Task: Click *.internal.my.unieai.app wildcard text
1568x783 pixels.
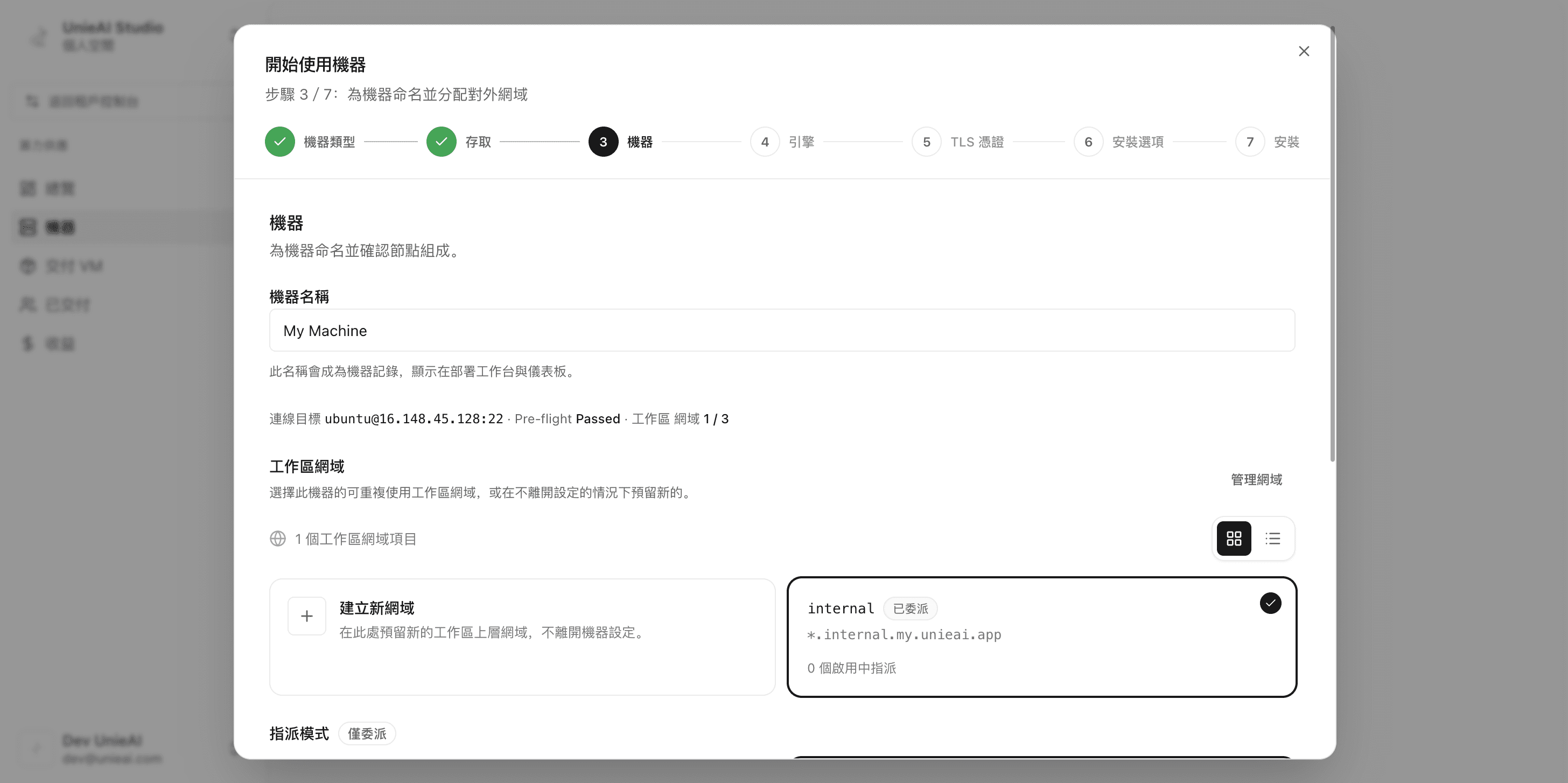Action: click(904, 634)
